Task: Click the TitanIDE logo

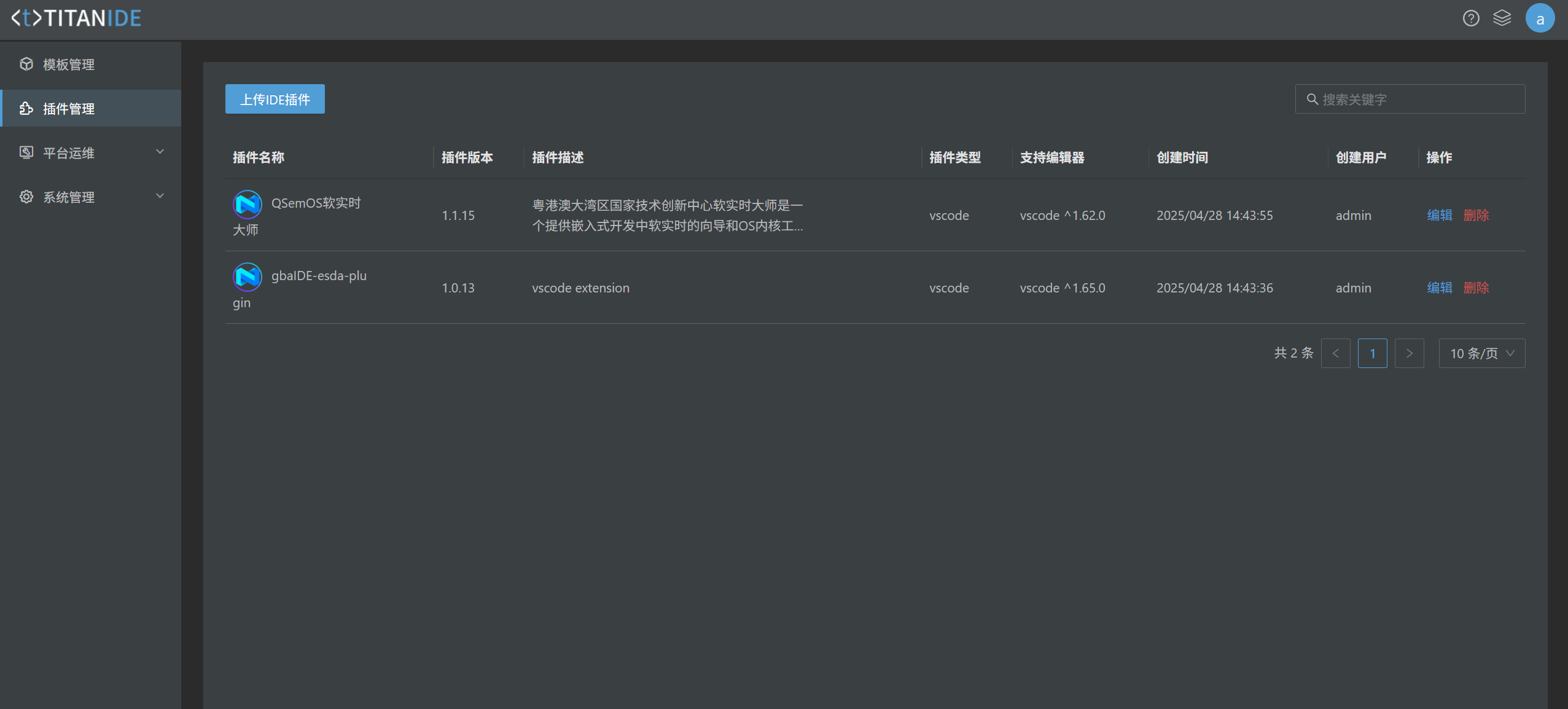Action: [x=77, y=18]
